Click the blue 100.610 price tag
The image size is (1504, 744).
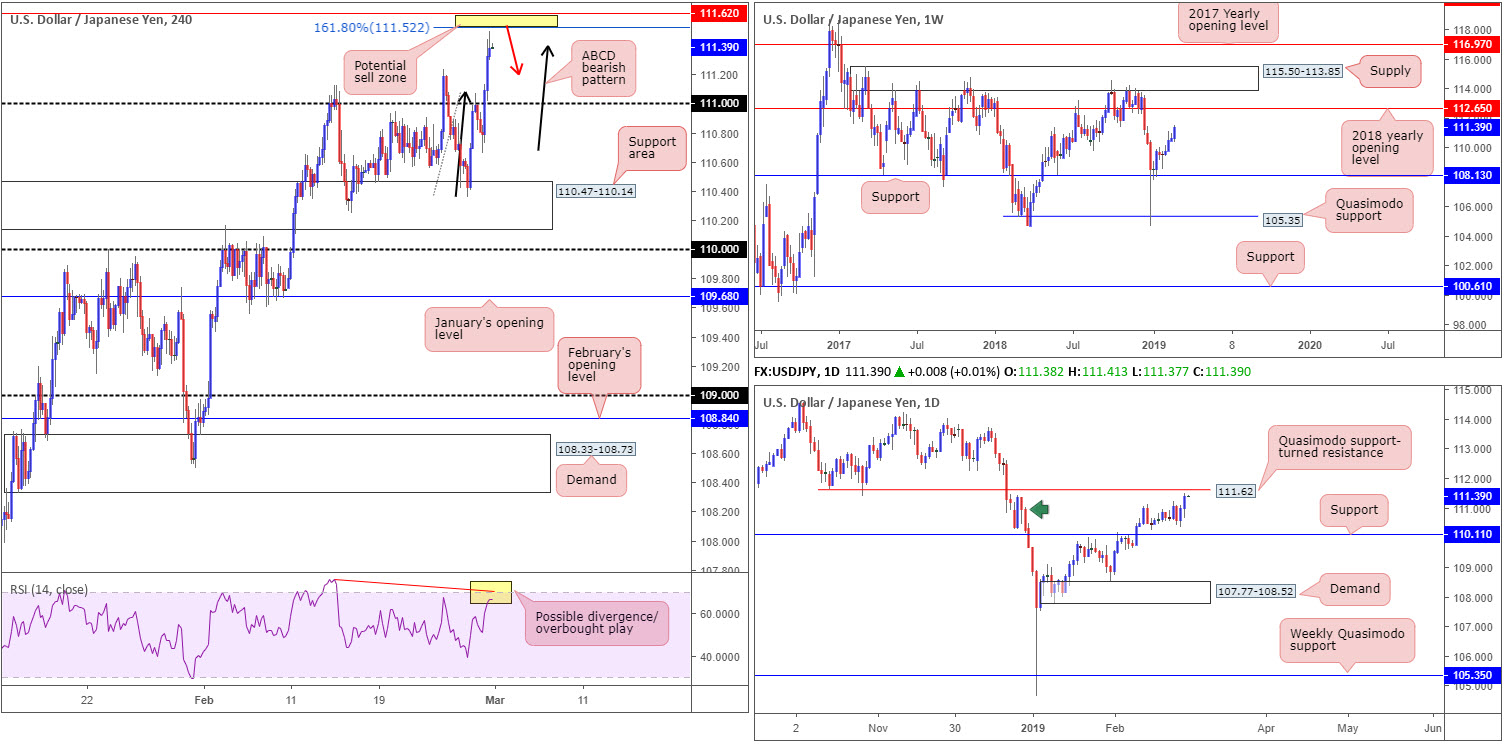pos(1474,286)
